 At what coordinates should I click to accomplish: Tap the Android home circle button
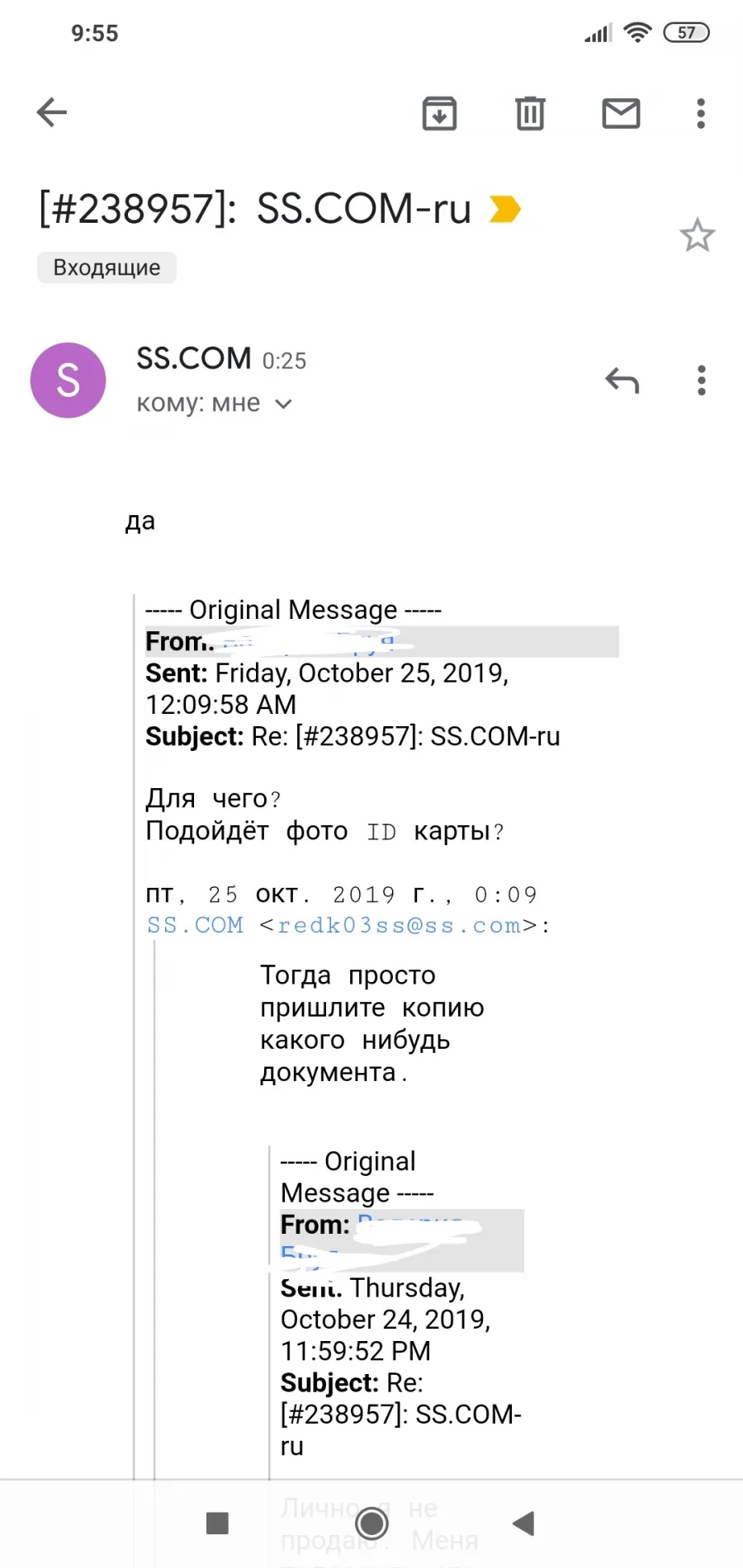tap(371, 1523)
